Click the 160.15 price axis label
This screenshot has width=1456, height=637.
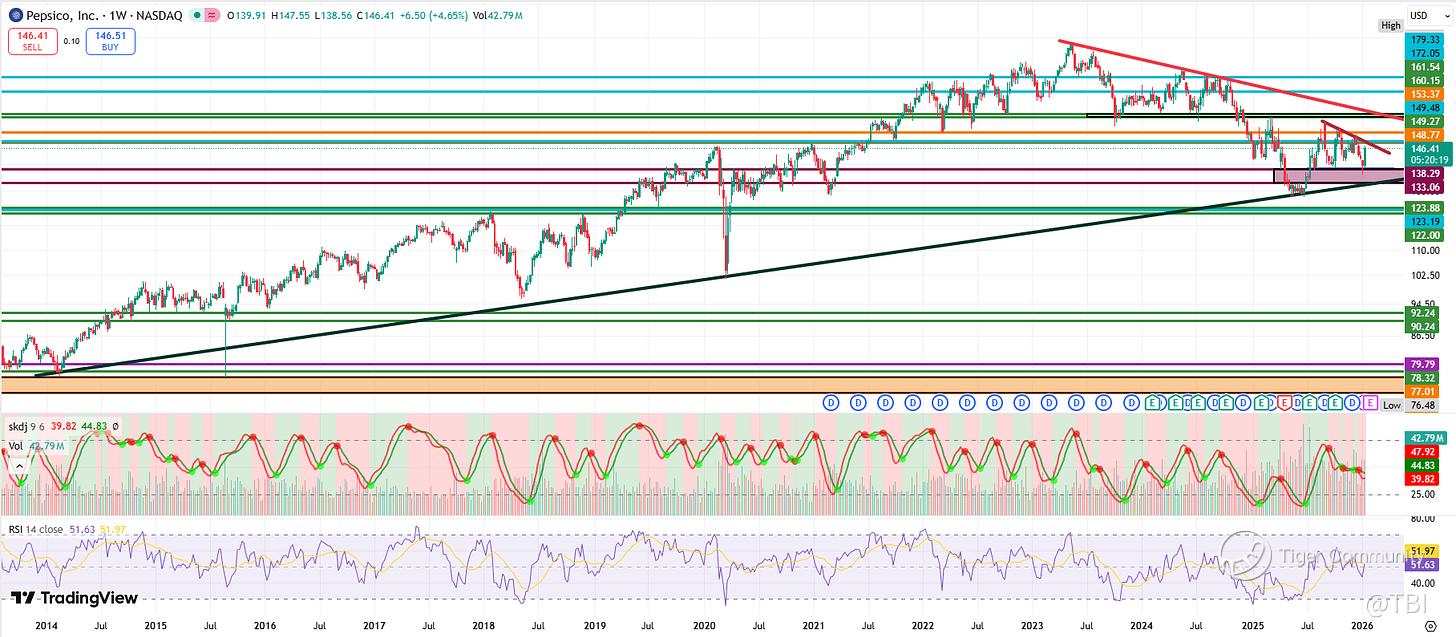(1424, 79)
